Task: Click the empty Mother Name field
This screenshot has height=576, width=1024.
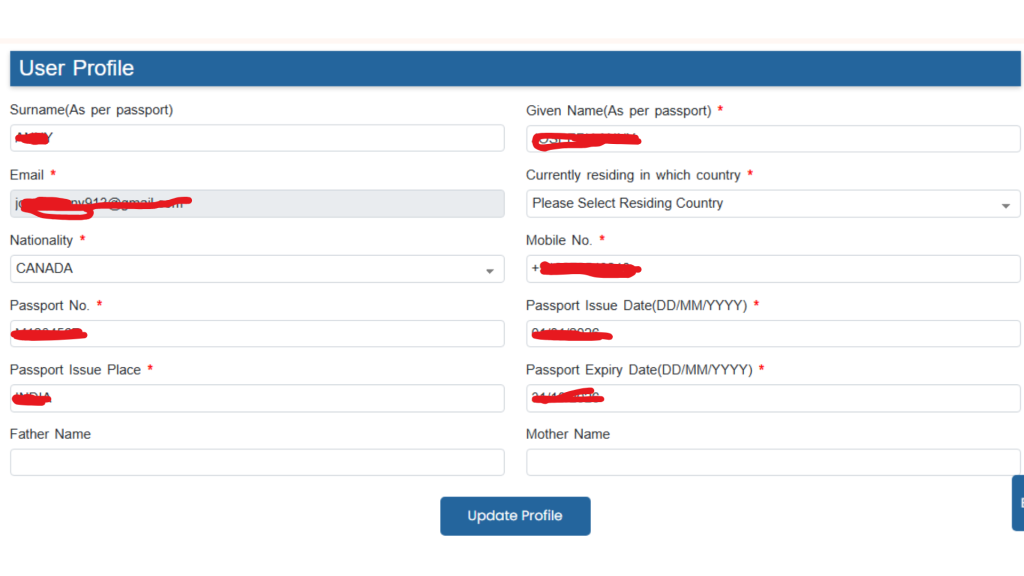Action: pyautogui.click(x=773, y=462)
